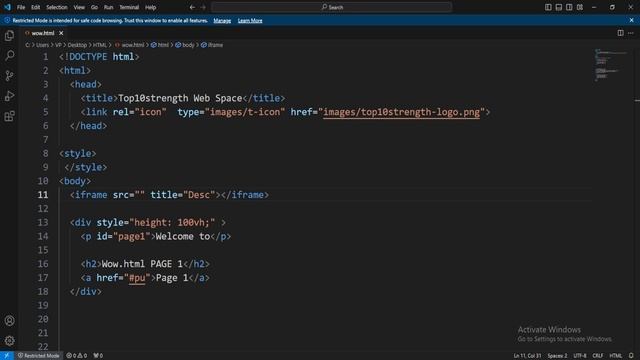Open the Search view in activity bar
This screenshot has width=640, height=360.
[9, 56]
